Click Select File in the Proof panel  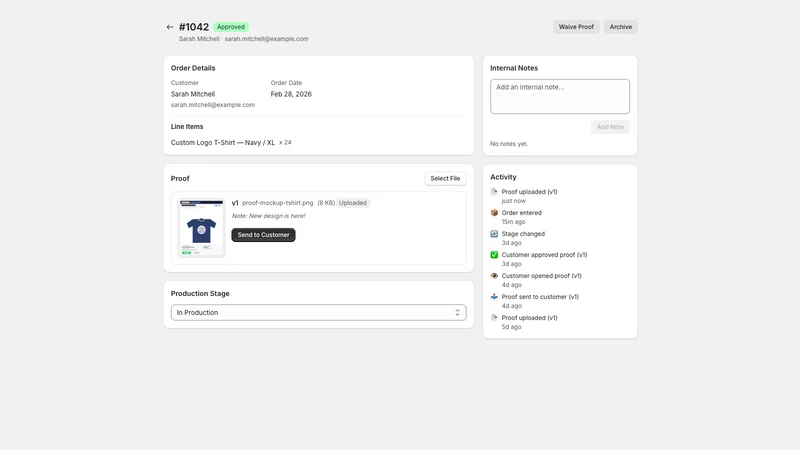pyautogui.click(x=445, y=179)
